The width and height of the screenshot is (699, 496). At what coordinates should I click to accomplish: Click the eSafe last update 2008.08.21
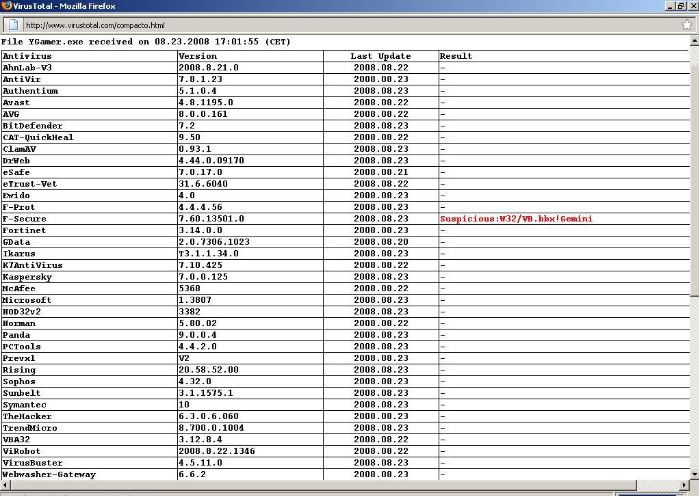(x=381, y=172)
